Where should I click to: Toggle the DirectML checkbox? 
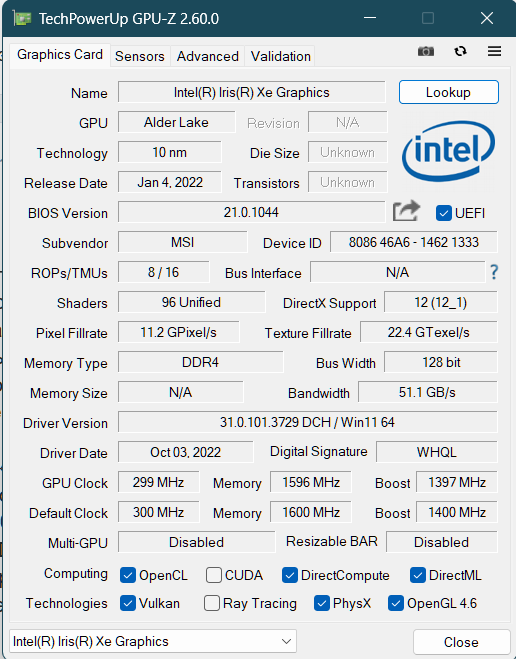(418, 575)
